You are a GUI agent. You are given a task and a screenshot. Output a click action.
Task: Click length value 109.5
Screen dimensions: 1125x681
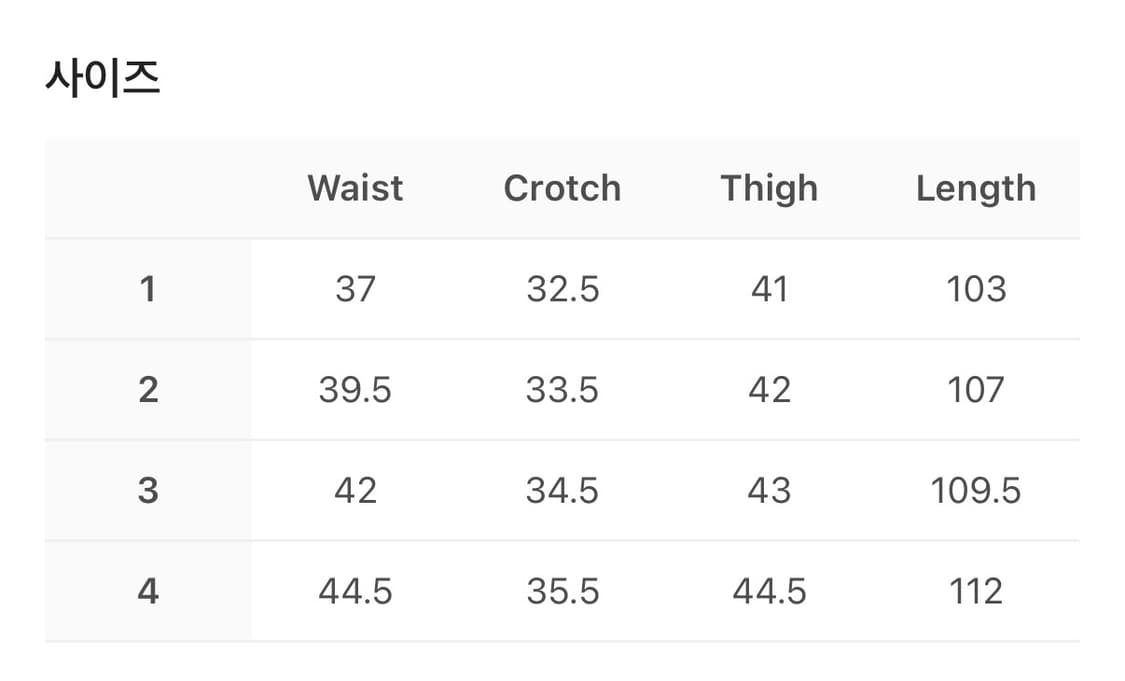coord(976,491)
